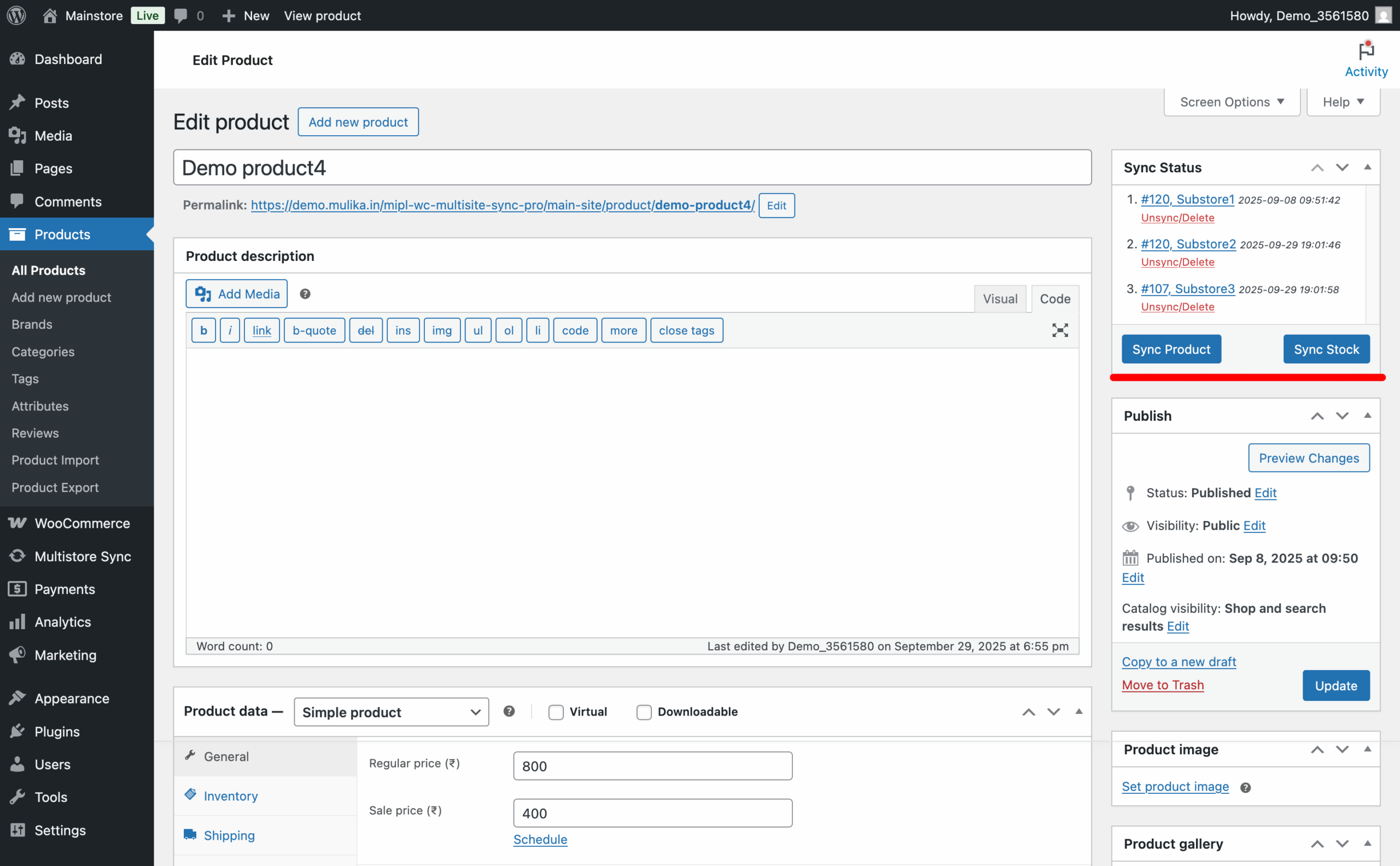Expand the Screen Options dropdown

coord(1231,102)
